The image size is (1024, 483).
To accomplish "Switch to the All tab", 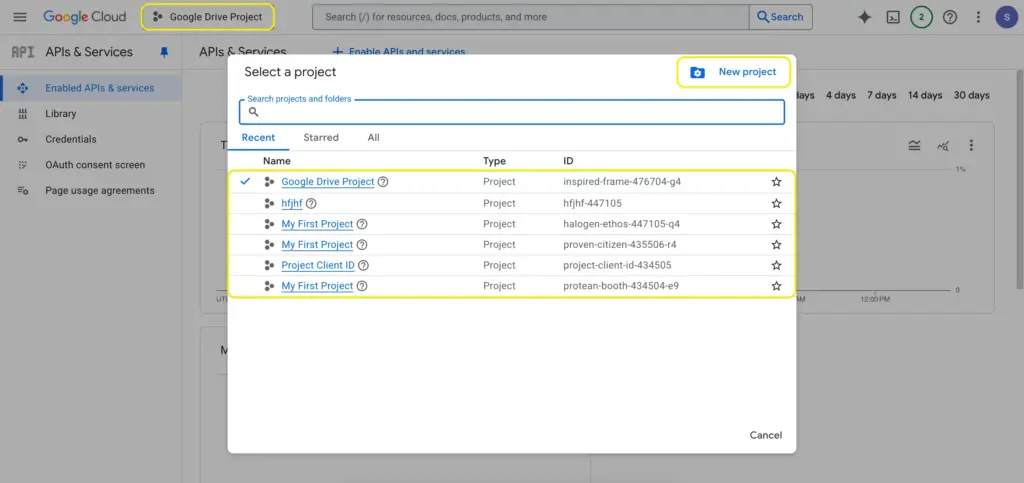I will pyautogui.click(x=374, y=138).
